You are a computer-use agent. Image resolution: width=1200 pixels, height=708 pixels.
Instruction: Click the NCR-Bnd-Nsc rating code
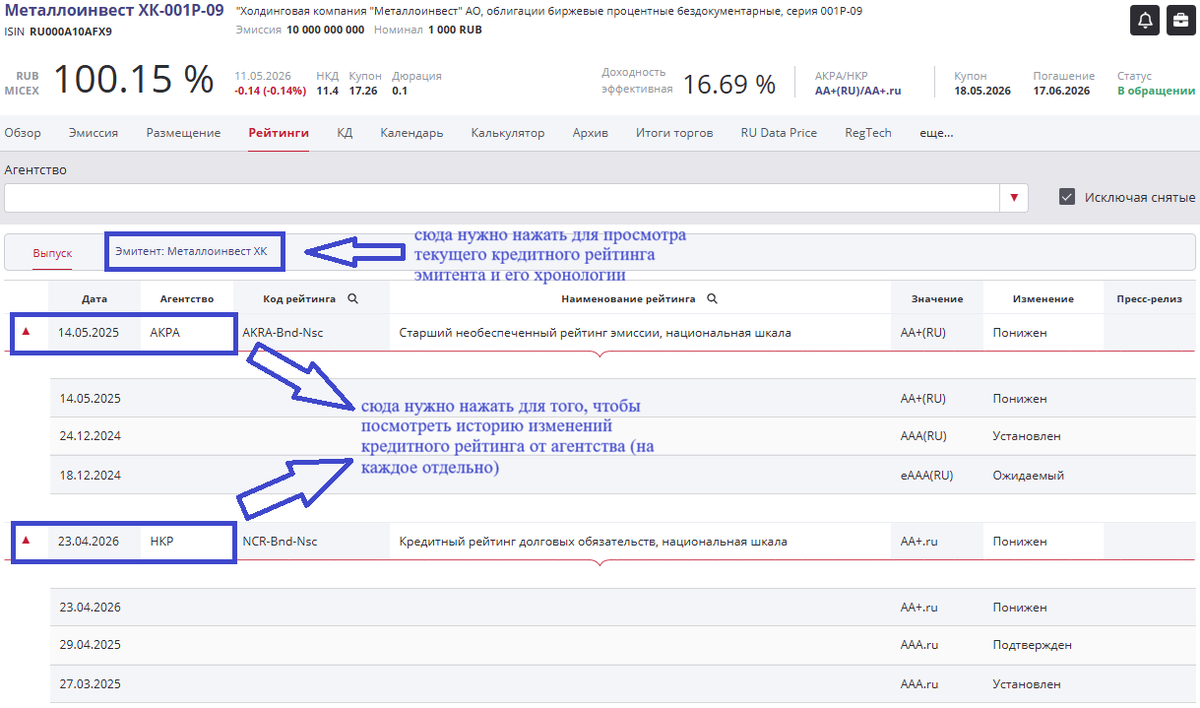280,541
